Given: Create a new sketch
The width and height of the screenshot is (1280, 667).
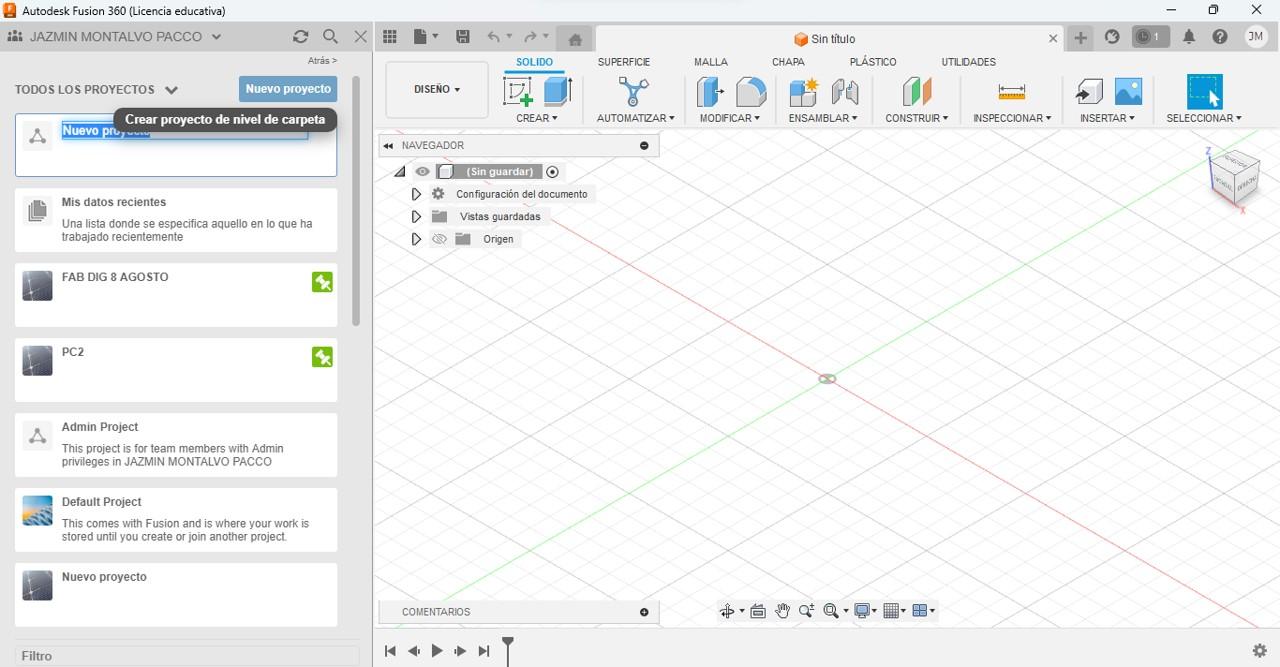Looking at the screenshot, I should 518,92.
